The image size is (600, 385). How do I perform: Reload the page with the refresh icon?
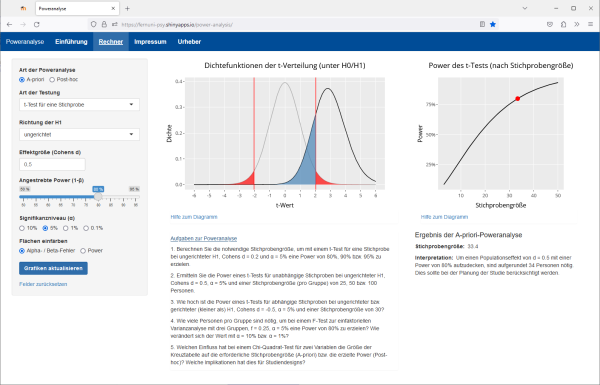(x=37, y=24)
